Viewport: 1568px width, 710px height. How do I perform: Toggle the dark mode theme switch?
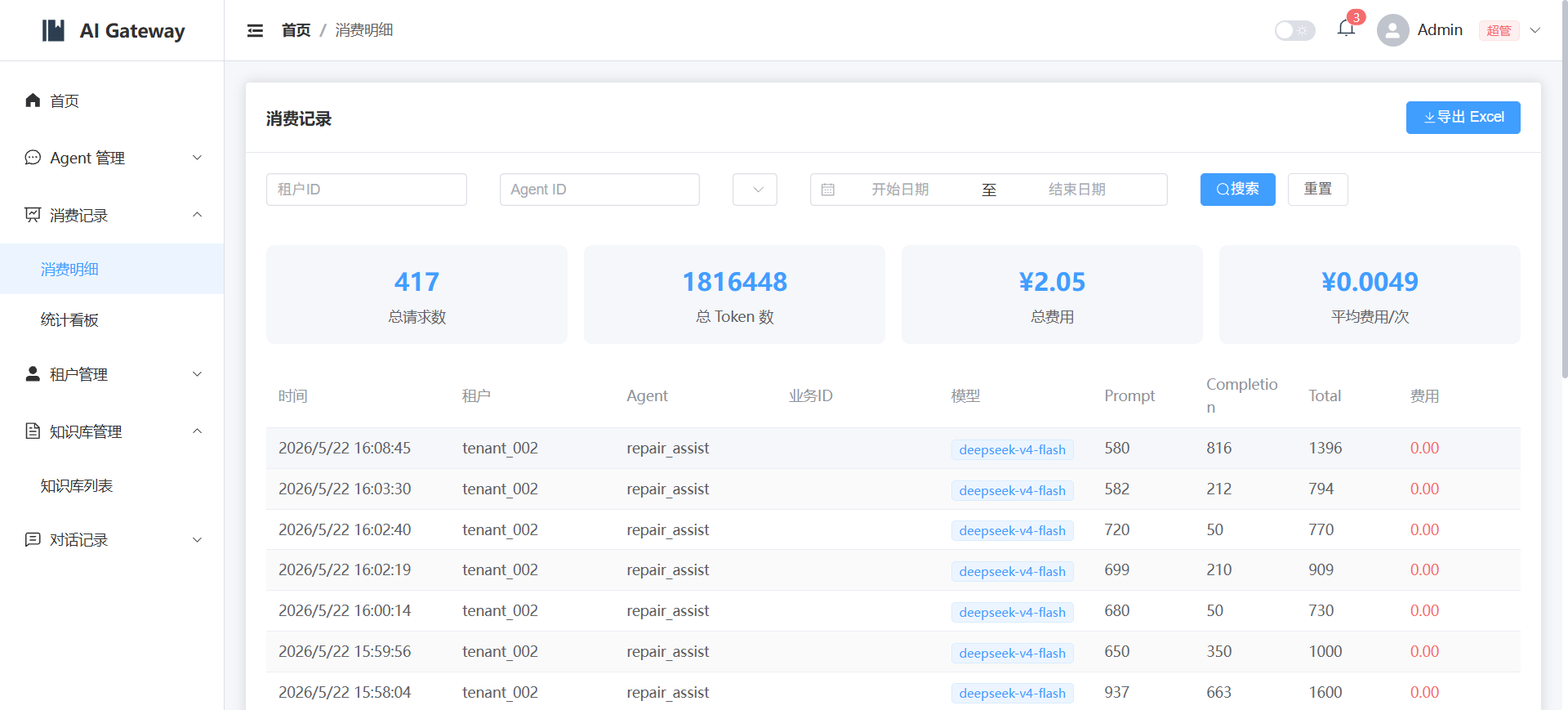[1294, 30]
